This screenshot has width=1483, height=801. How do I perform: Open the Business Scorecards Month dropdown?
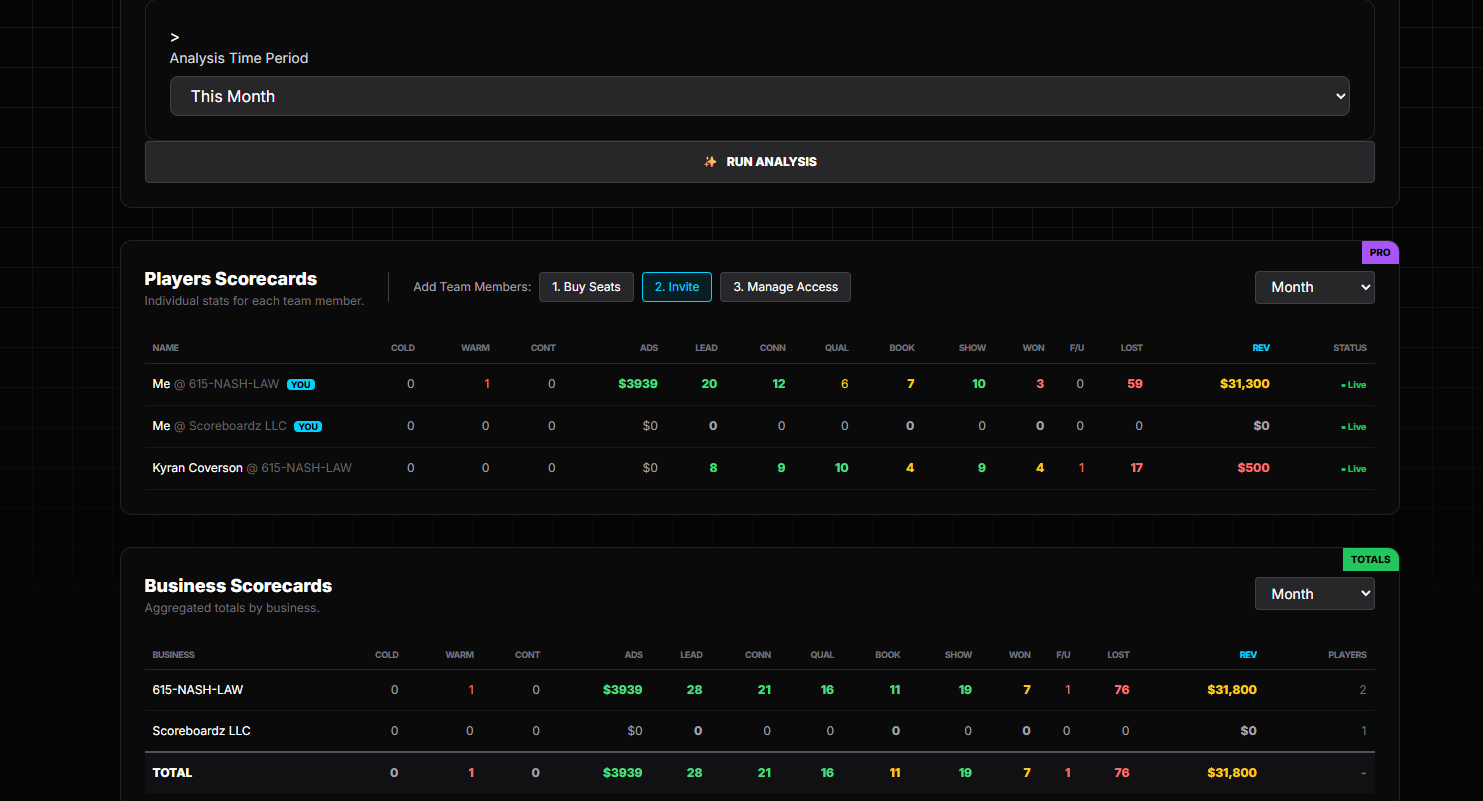pyautogui.click(x=1314, y=594)
